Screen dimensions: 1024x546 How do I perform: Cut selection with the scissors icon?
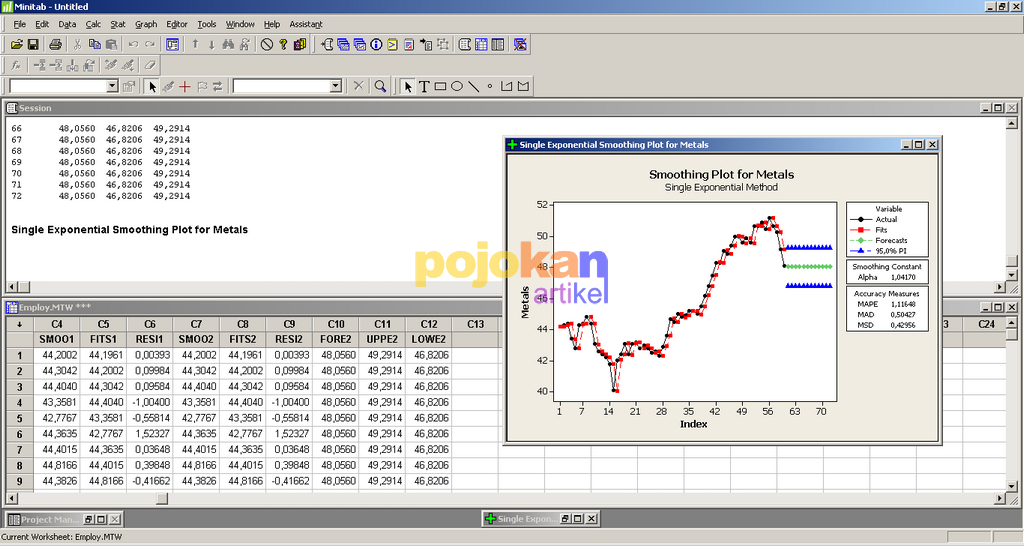pyautogui.click(x=77, y=44)
